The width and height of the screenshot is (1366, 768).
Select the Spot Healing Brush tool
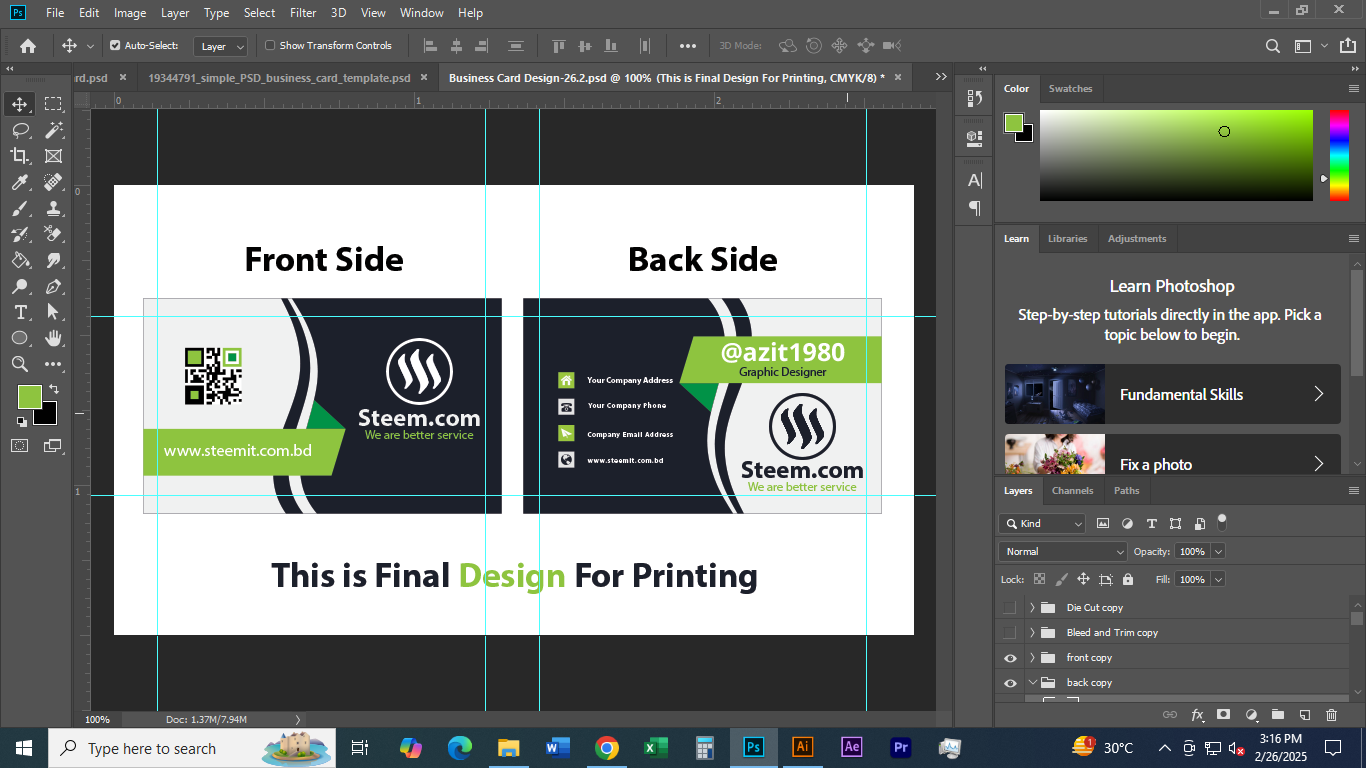pyautogui.click(x=53, y=182)
